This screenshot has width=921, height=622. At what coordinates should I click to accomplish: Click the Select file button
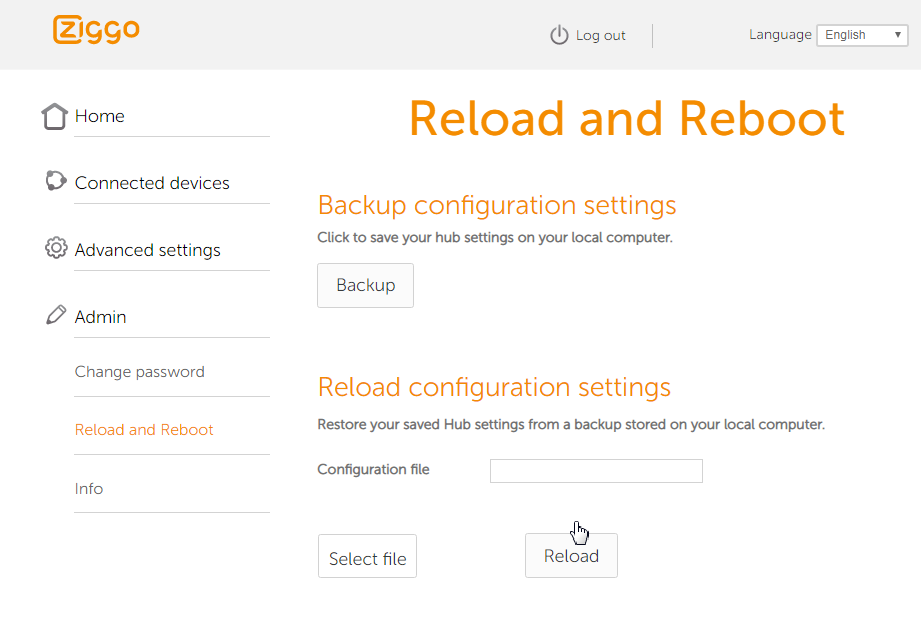(367, 557)
